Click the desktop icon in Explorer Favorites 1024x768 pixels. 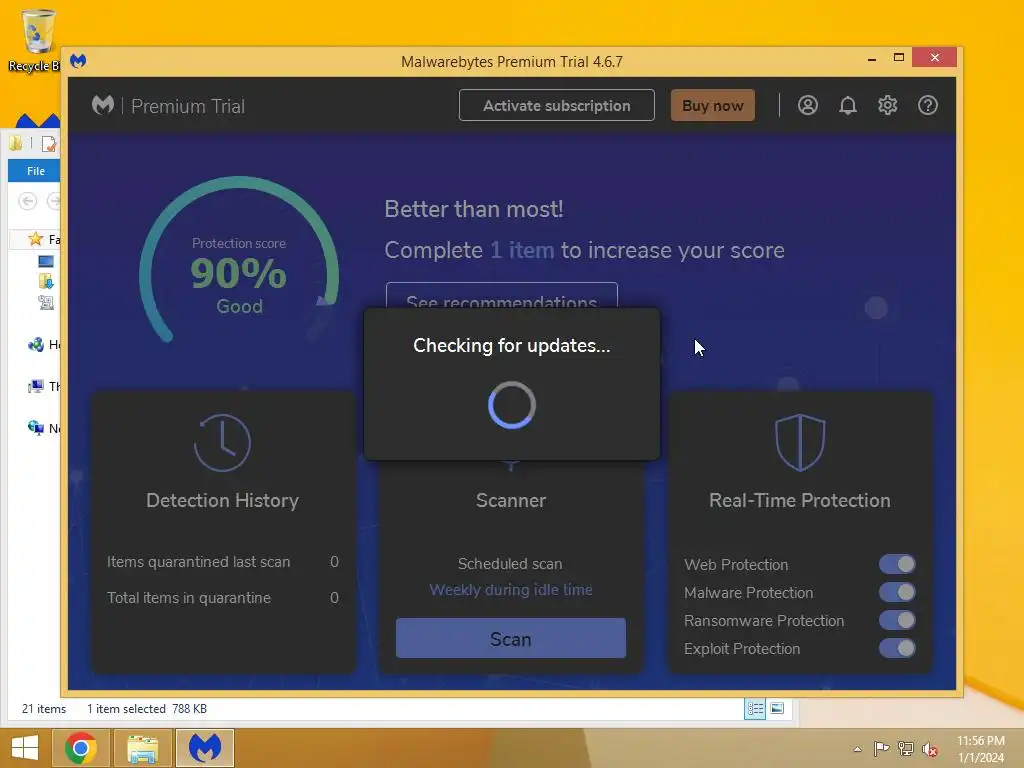tap(46, 261)
